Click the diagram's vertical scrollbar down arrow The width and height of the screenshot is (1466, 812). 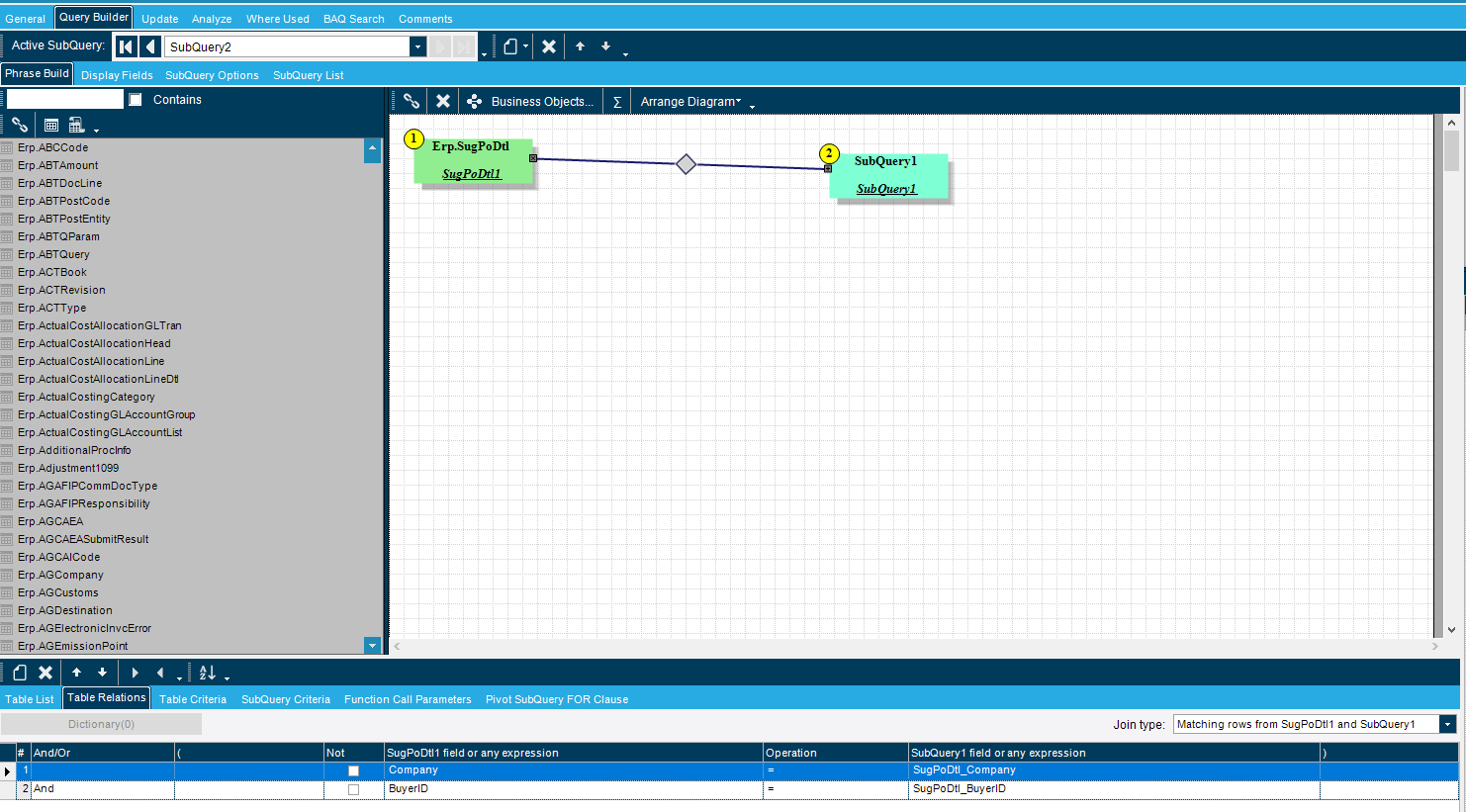(1451, 630)
